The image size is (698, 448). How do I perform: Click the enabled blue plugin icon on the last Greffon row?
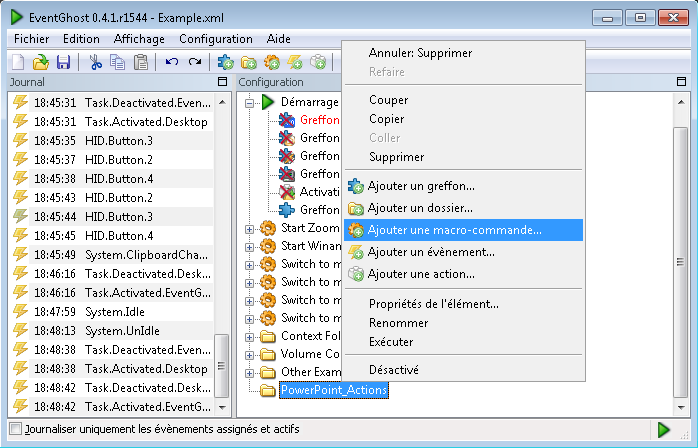click(x=286, y=210)
